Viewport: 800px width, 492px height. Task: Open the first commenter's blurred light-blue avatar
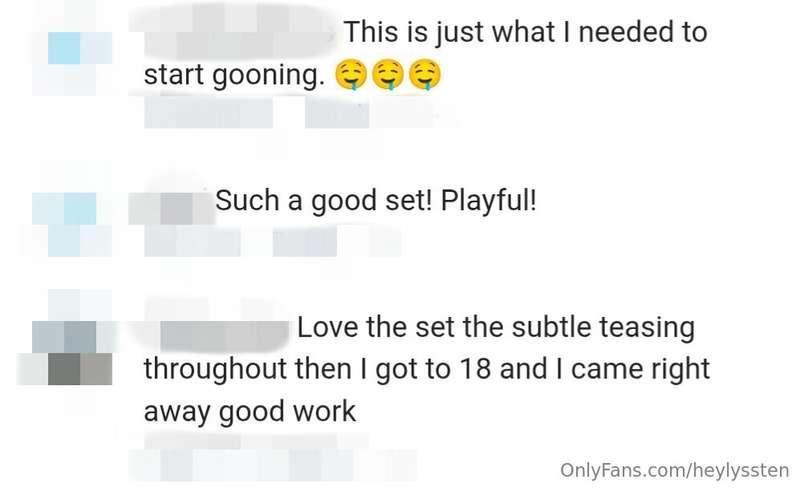pyautogui.click(x=72, y=56)
